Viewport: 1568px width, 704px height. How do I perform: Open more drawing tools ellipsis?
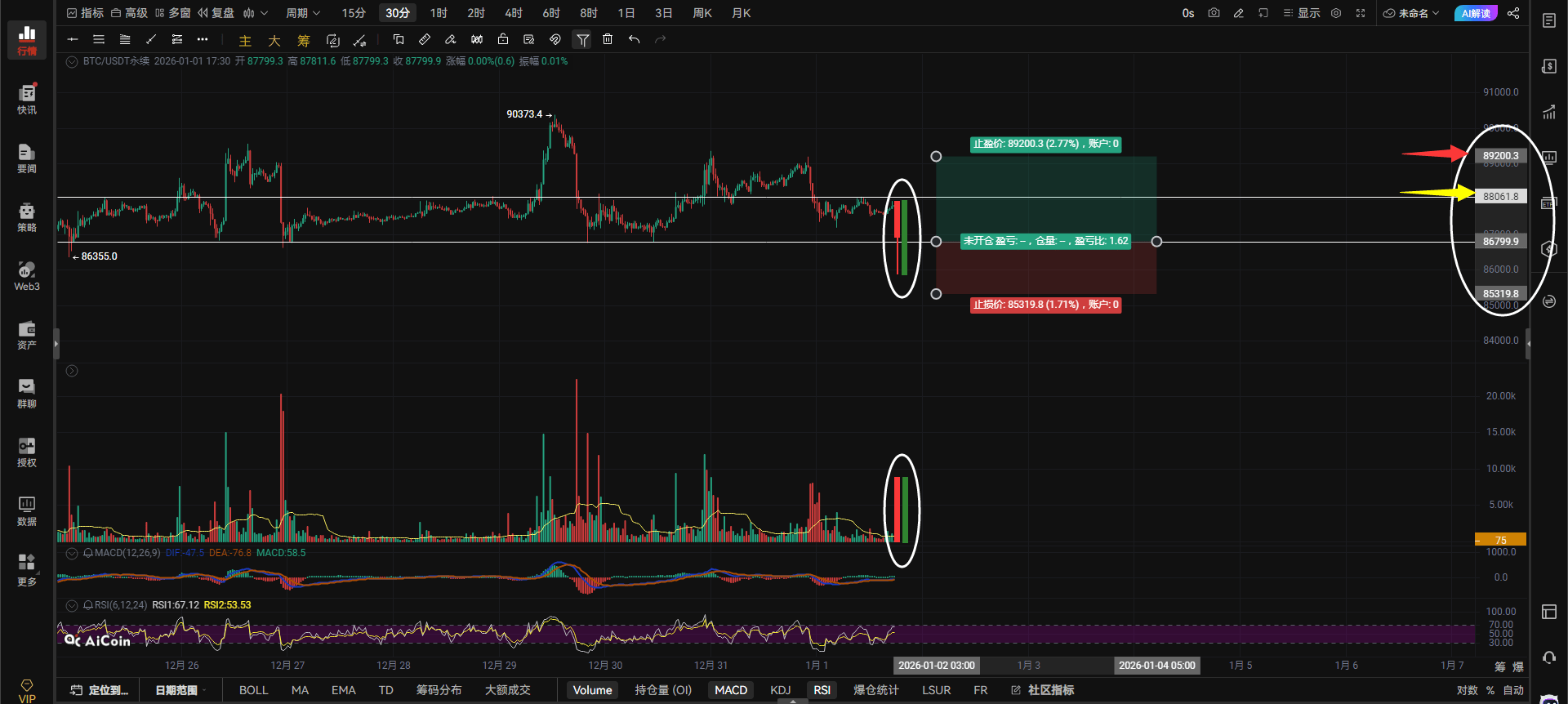tap(203, 39)
